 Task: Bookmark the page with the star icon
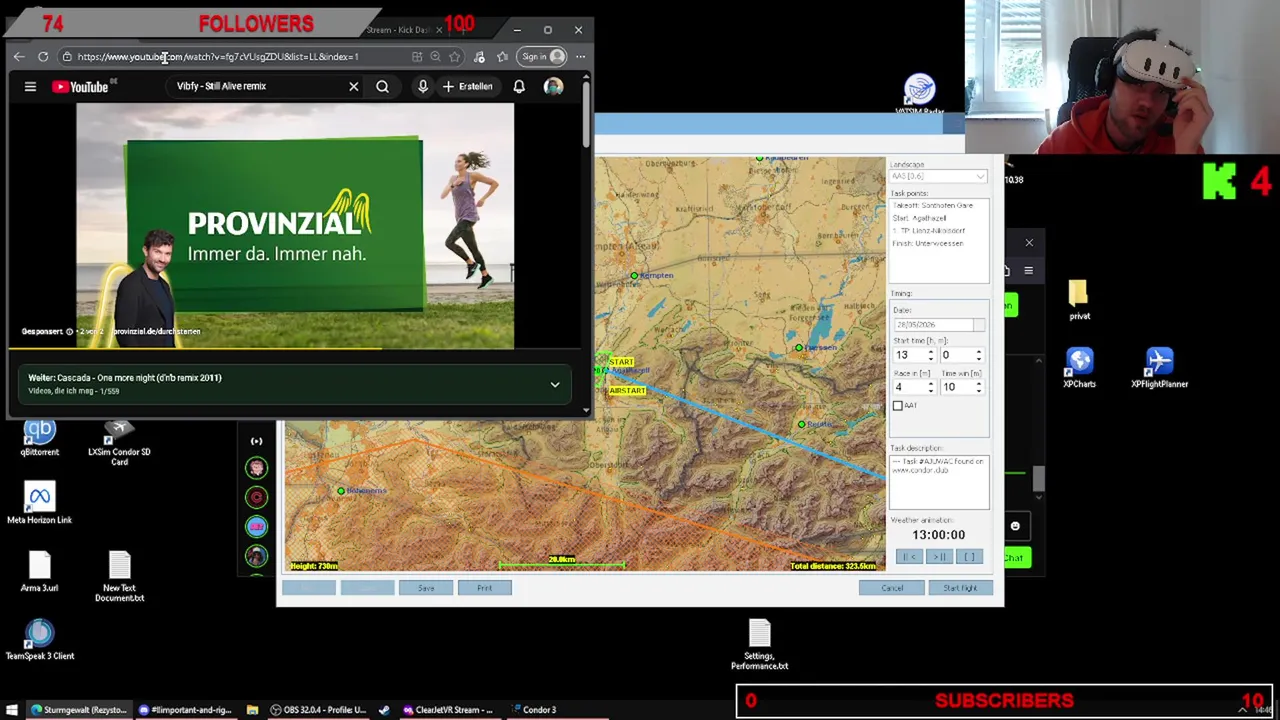pyautogui.click(x=455, y=57)
